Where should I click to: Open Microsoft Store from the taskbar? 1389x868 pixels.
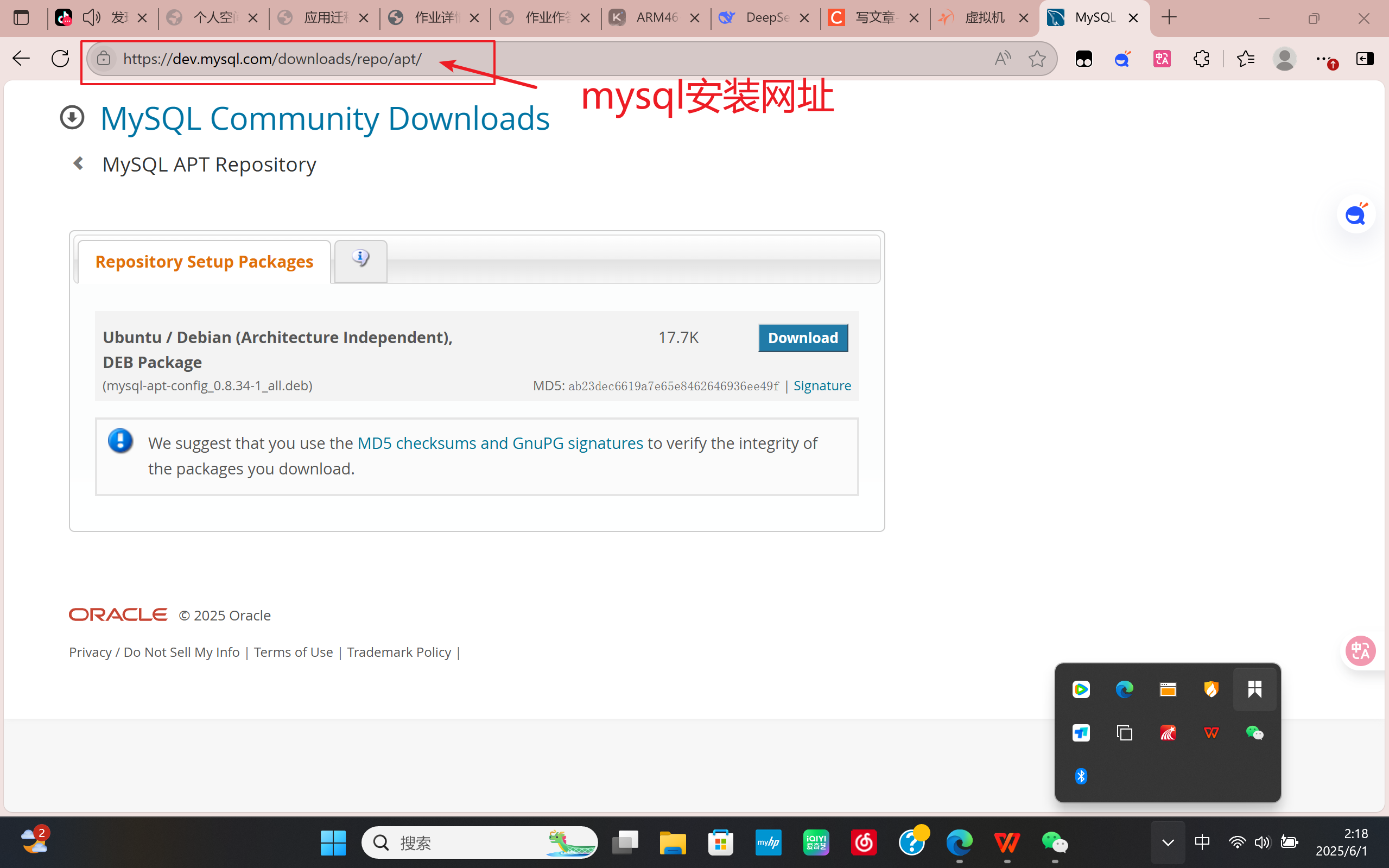tap(720, 842)
